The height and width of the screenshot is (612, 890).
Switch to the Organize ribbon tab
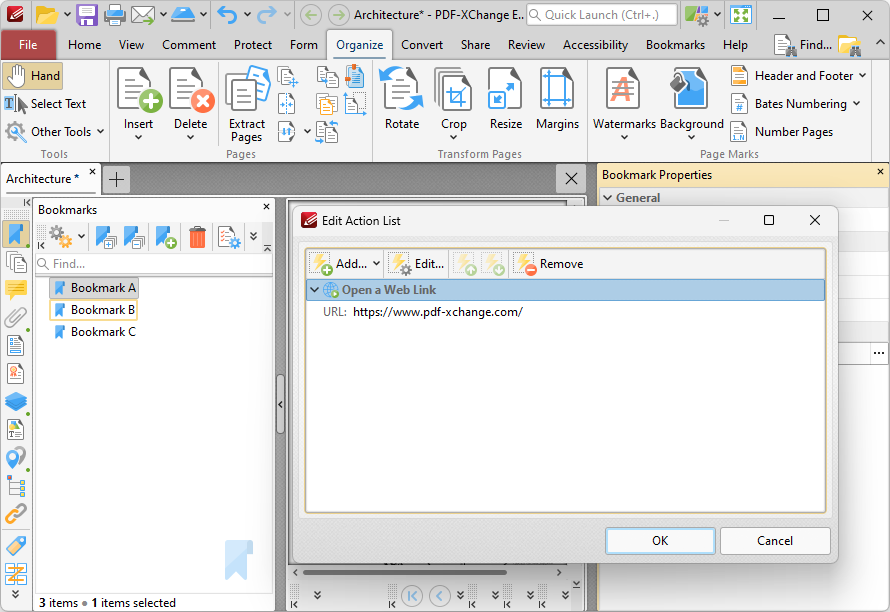click(359, 45)
